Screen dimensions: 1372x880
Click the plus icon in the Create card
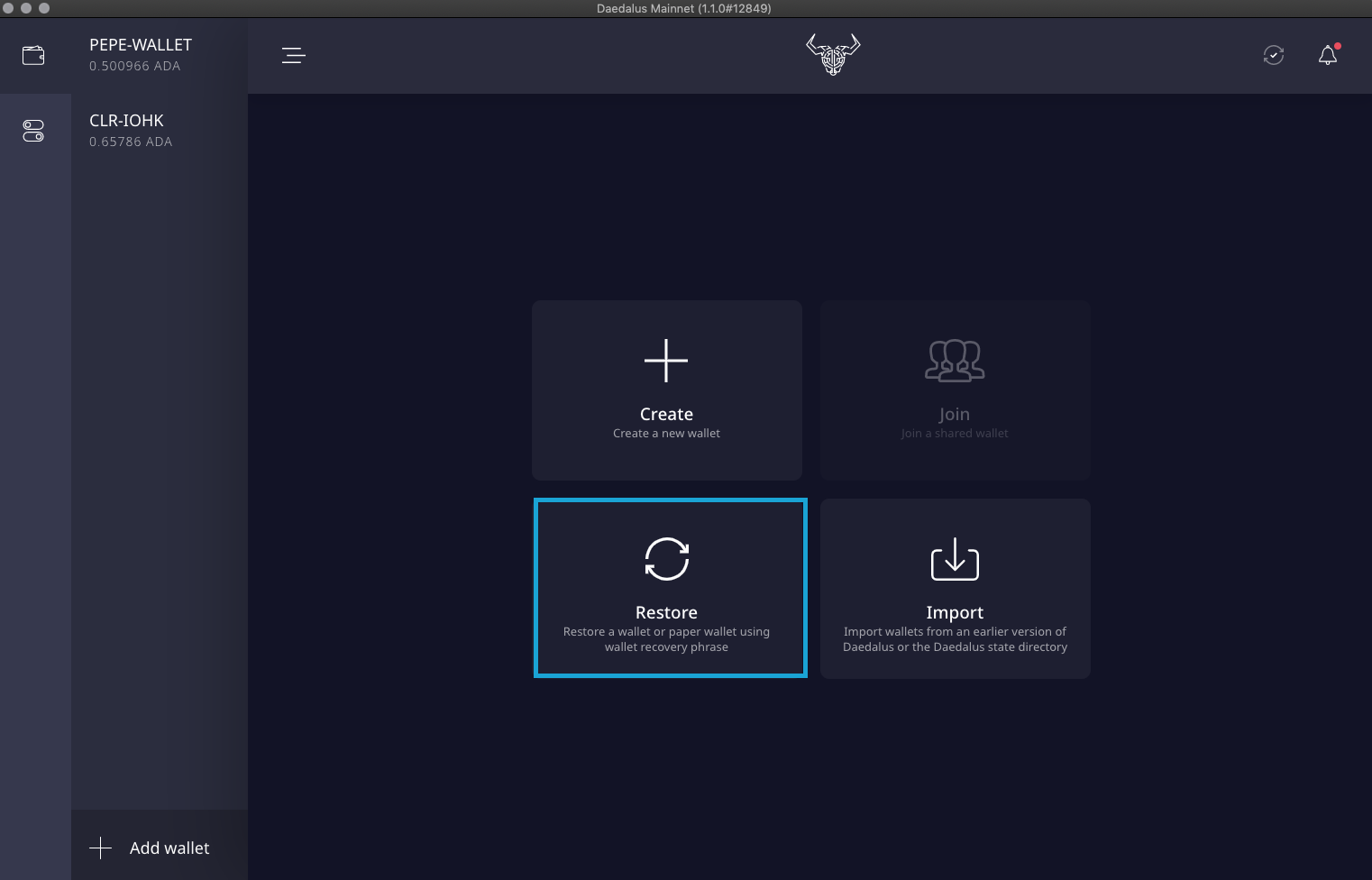coord(666,361)
